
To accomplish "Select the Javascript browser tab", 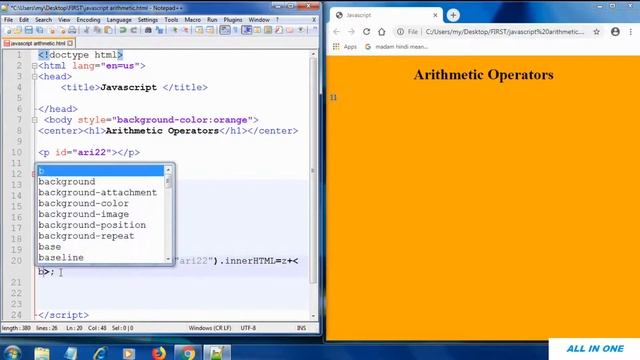I will (386, 15).
